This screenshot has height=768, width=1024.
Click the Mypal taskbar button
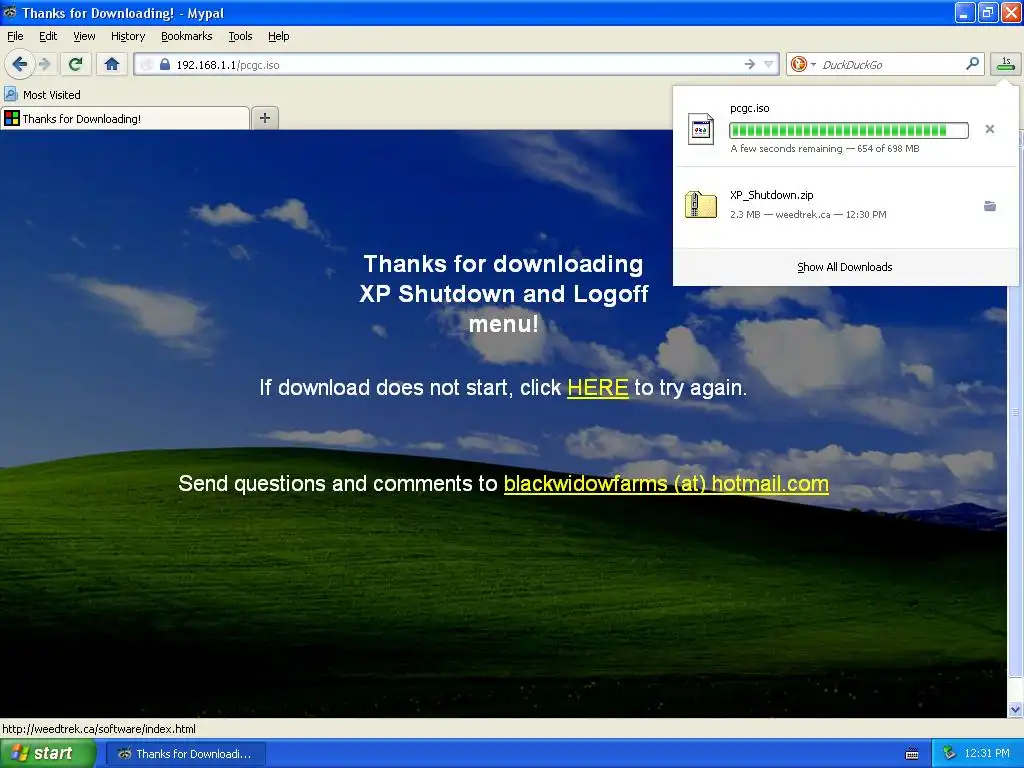click(x=185, y=754)
